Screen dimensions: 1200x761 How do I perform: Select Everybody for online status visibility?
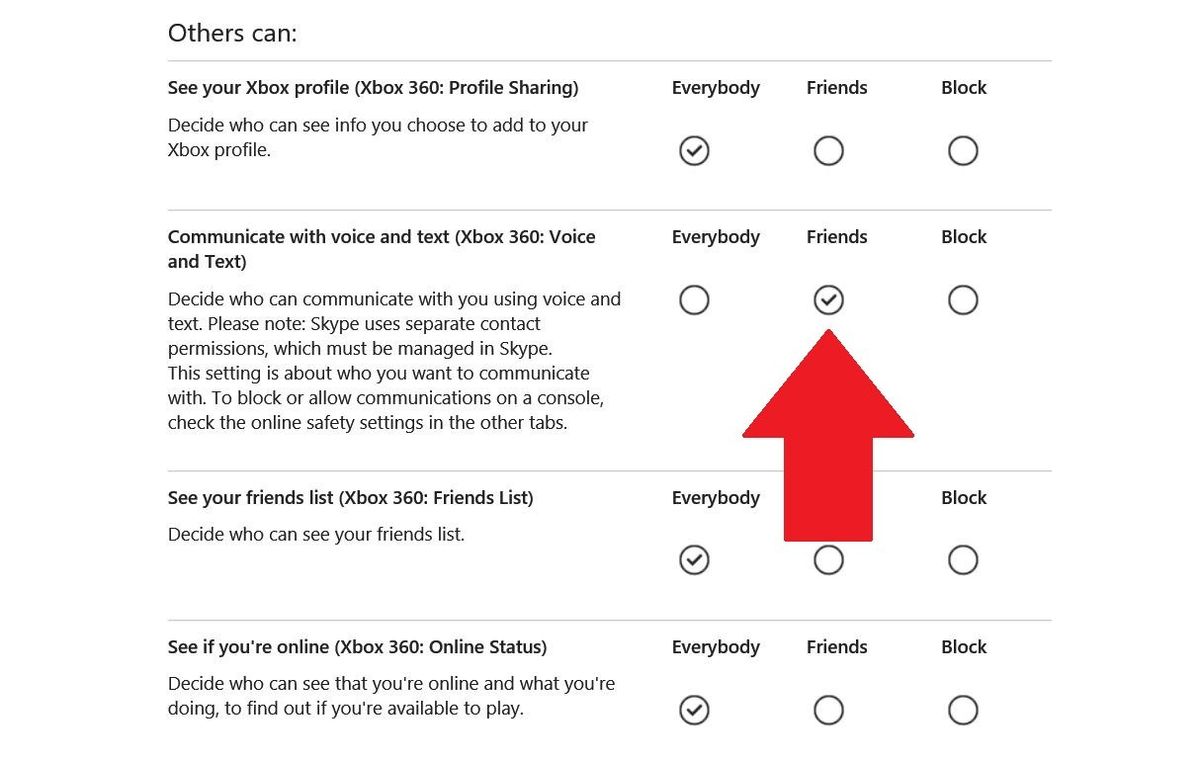(694, 710)
